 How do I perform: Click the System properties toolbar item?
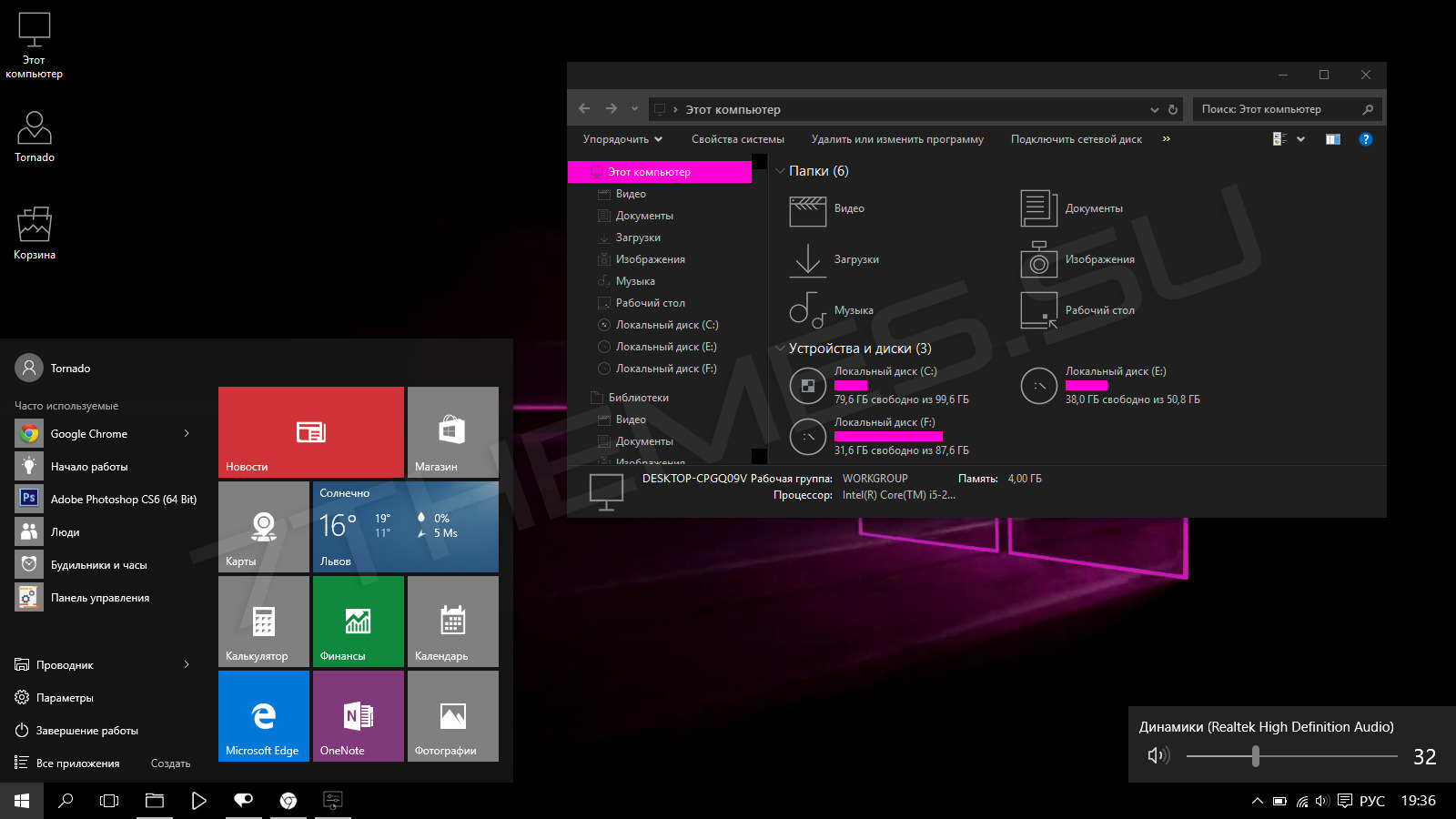(737, 139)
